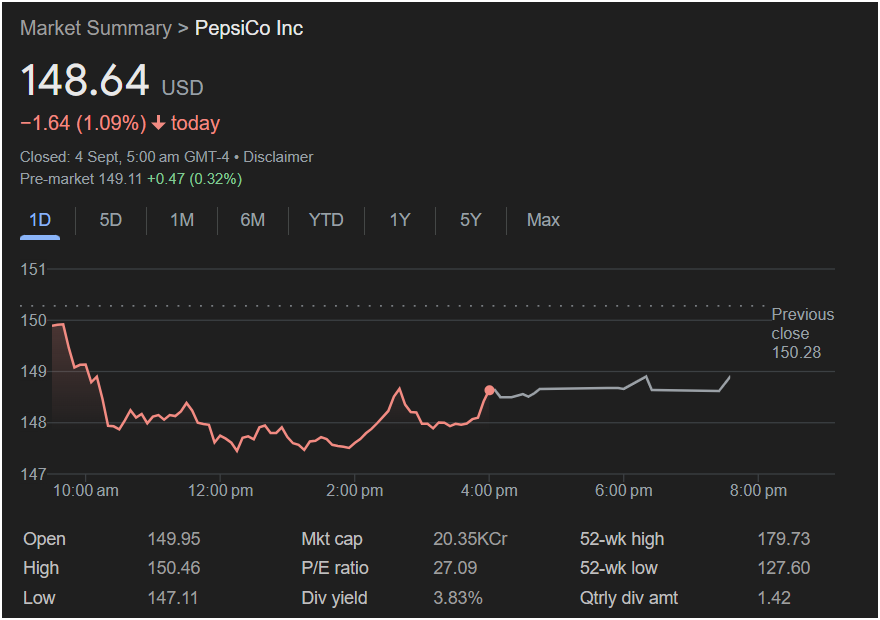Click the Qtrly div amt label
Viewport: 880px width, 620px height.
click(x=629, y=598)
